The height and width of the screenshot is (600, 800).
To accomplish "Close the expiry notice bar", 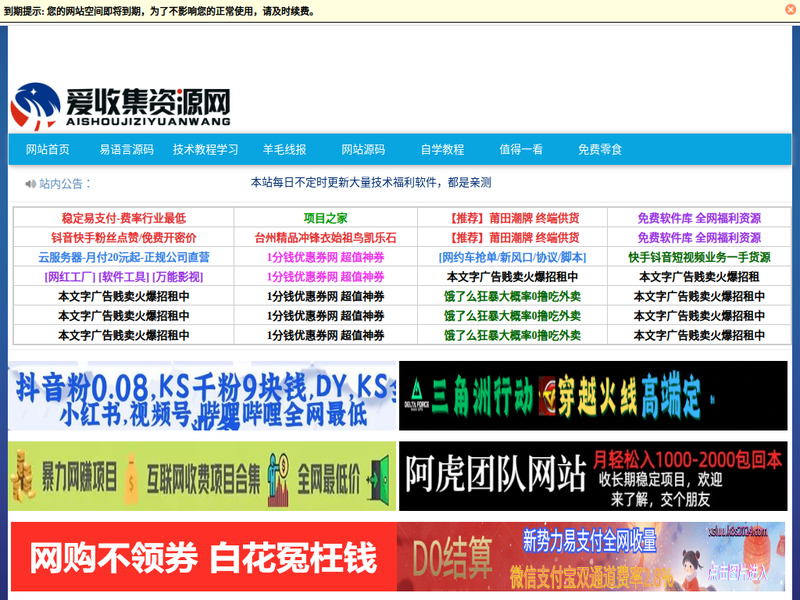I will (x=790, y=10).
